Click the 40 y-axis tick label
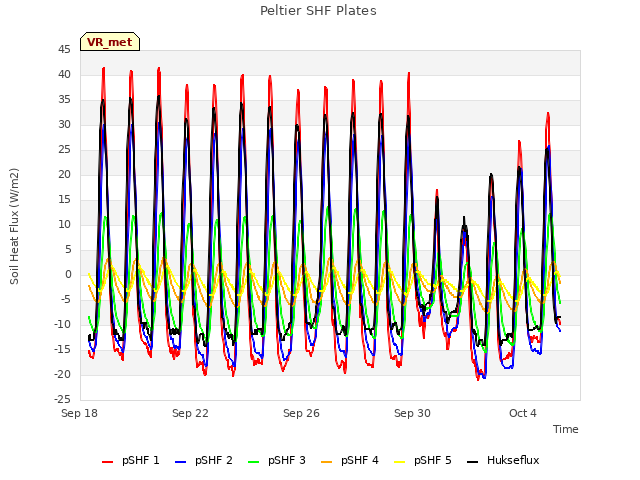Image resolution: width=640 pixels, height=480 pixels. pos(64,75)
